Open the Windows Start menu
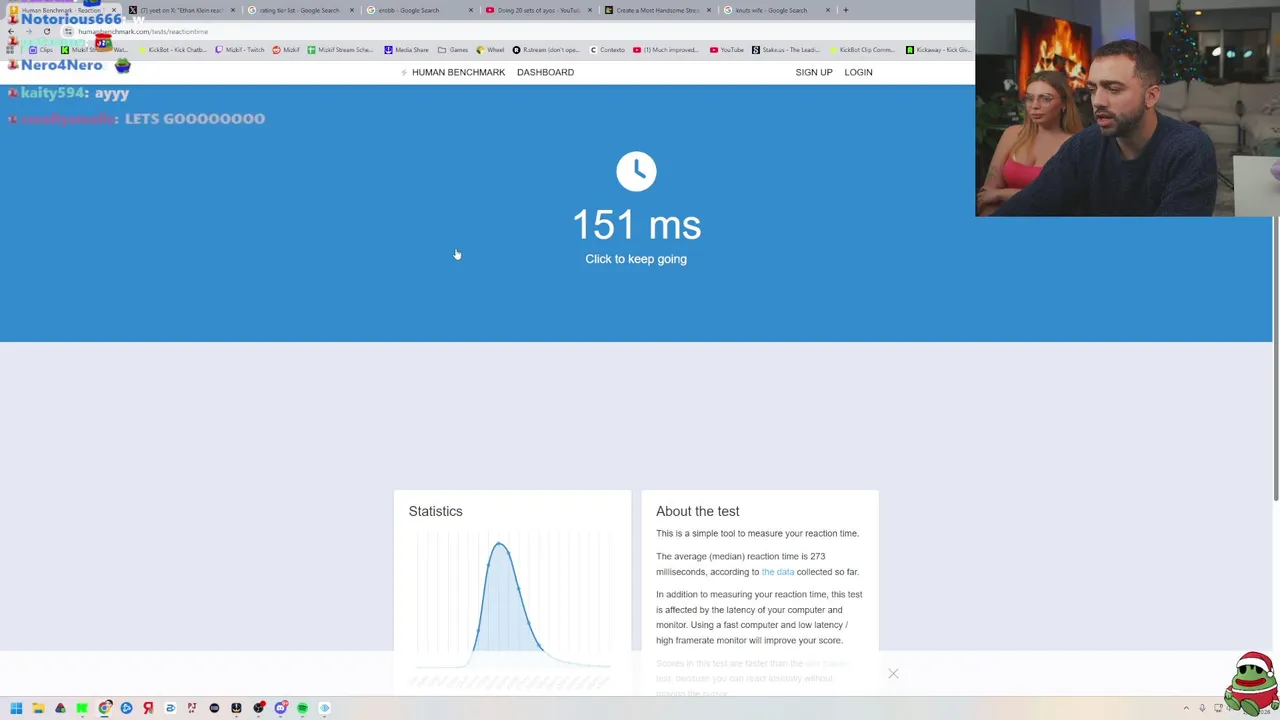The image size is (1280, 720). tap(16, 708)
